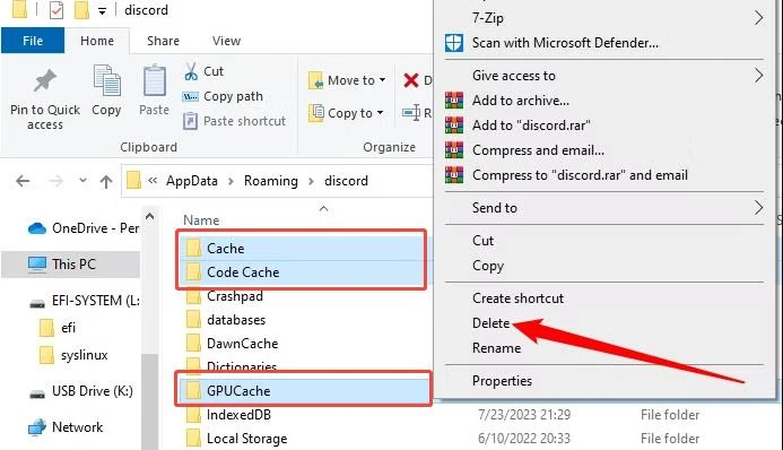Choose Cut in the context menu

point(604,241)
